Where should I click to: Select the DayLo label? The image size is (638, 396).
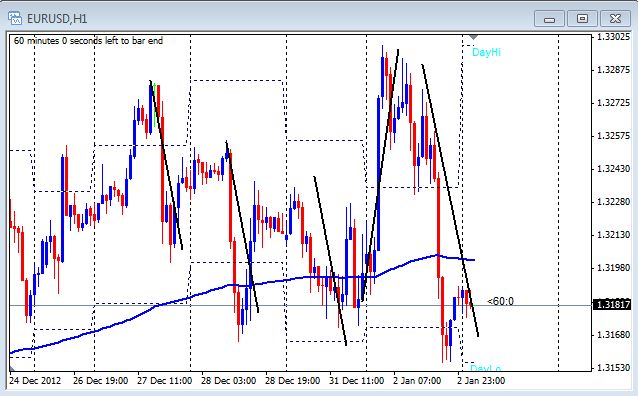485,368
